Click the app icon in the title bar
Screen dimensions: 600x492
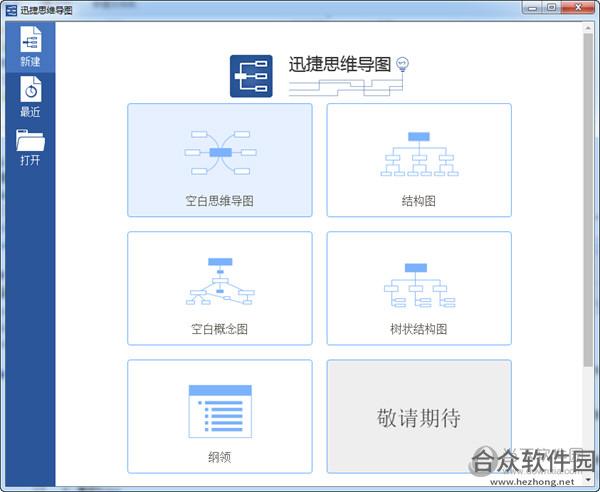tap(11, 10)
